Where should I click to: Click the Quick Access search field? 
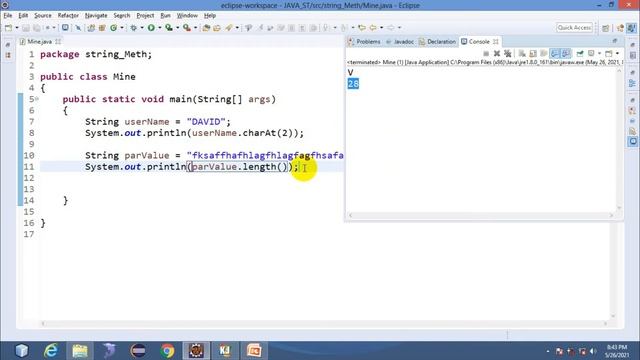click(x=574, y=28)
